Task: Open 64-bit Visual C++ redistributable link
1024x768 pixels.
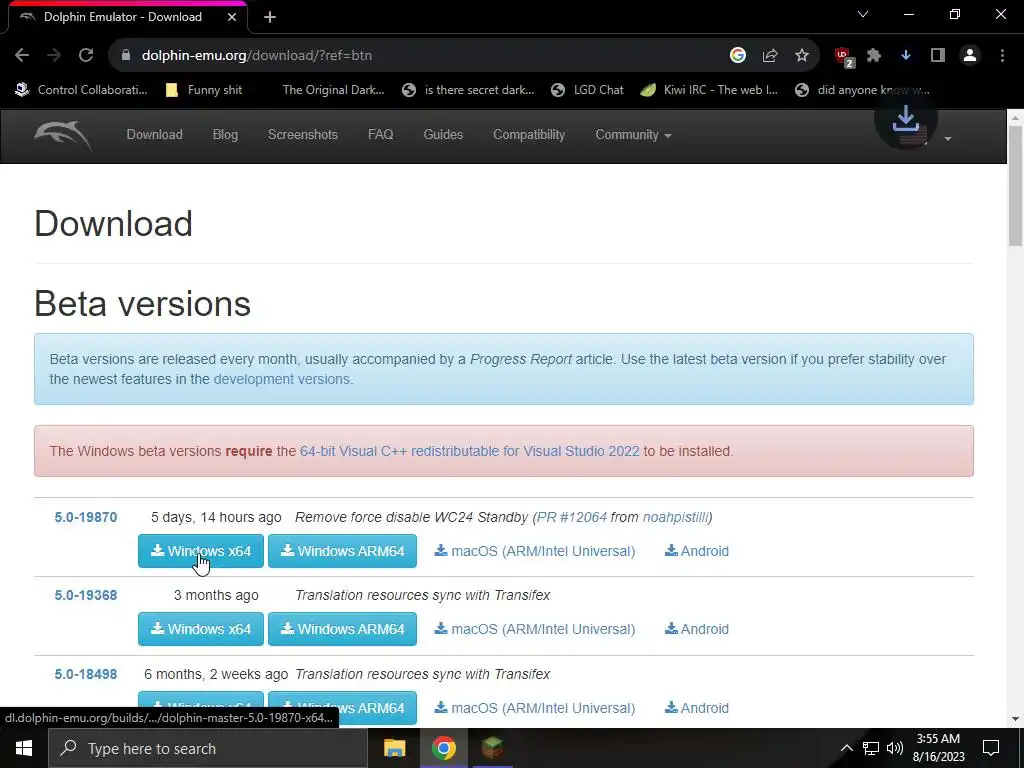Action: point(470,451)
